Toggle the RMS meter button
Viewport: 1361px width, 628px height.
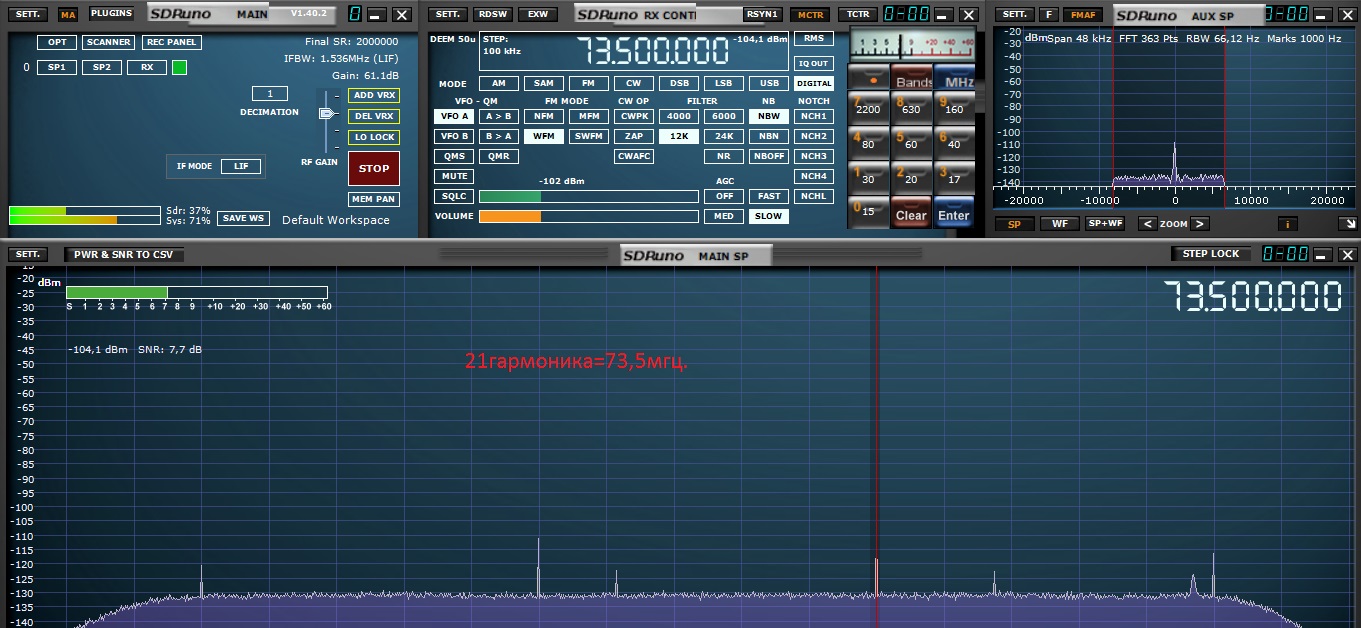(x=813, y=39)
